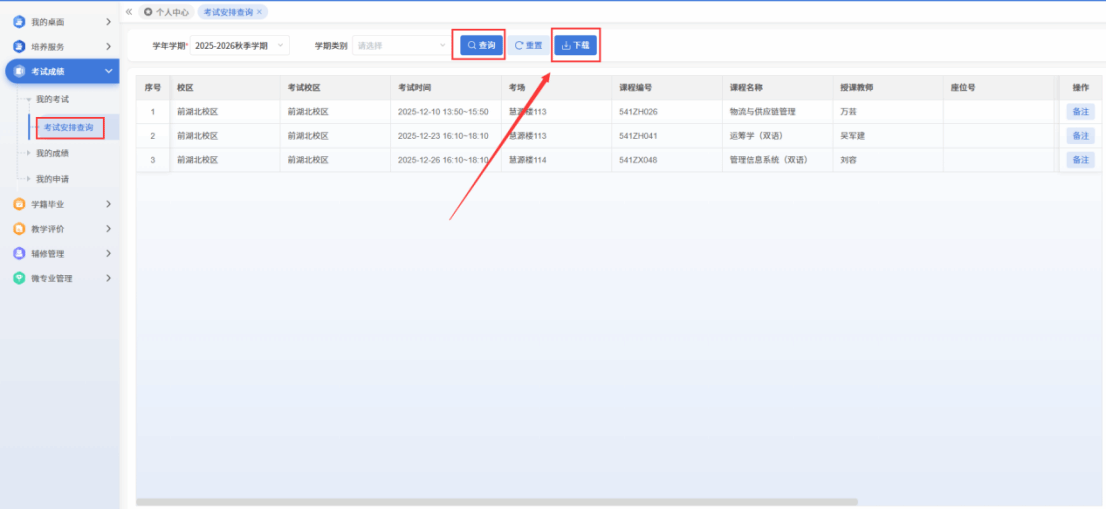Open the 学期类别 dropdown
Viewport: 1106px width, 510px height.
[401, 45]
